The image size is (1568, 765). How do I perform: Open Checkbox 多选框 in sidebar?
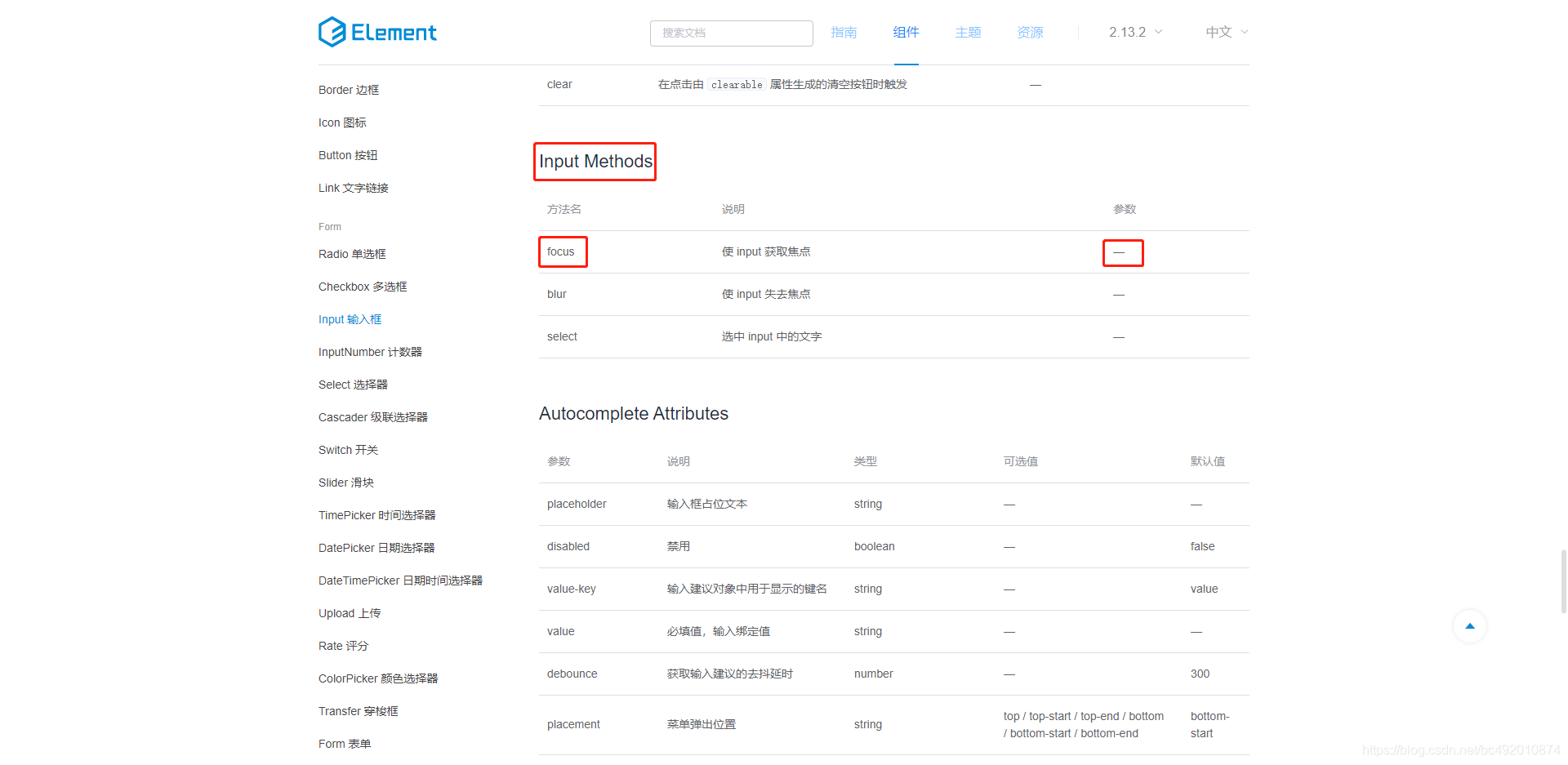coord(363,287)
